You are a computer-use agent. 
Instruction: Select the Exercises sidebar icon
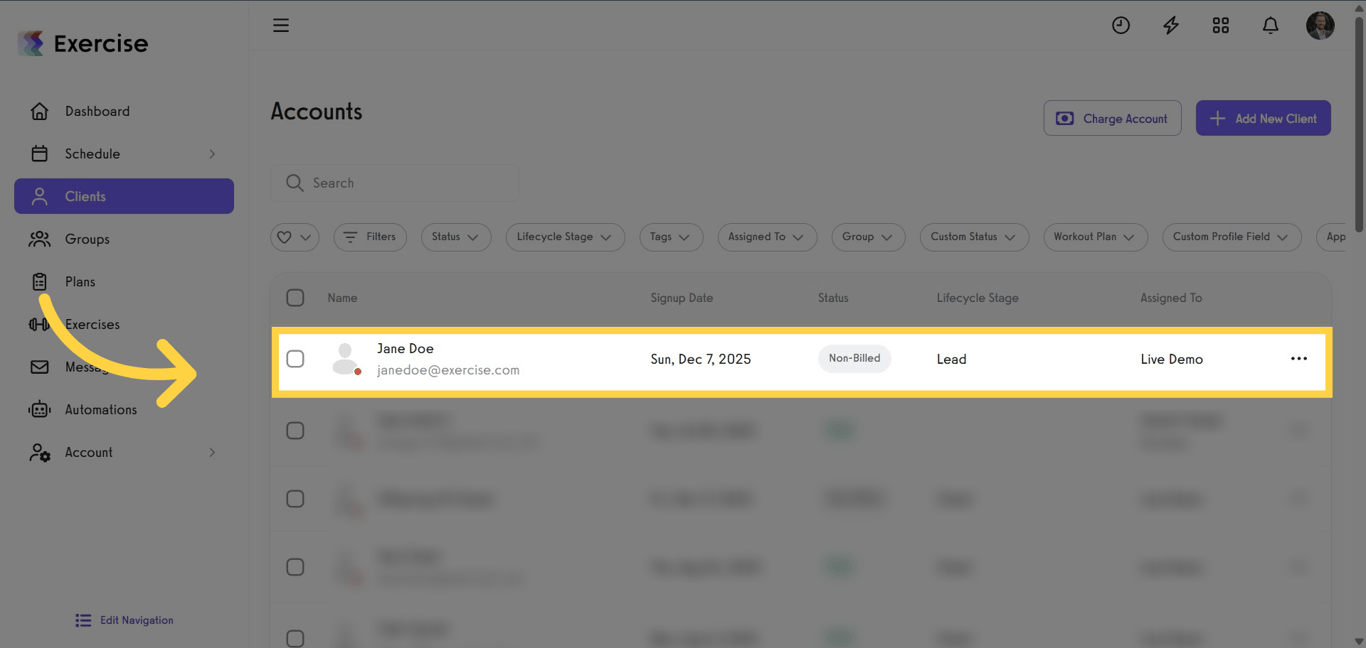click(39, 324)
